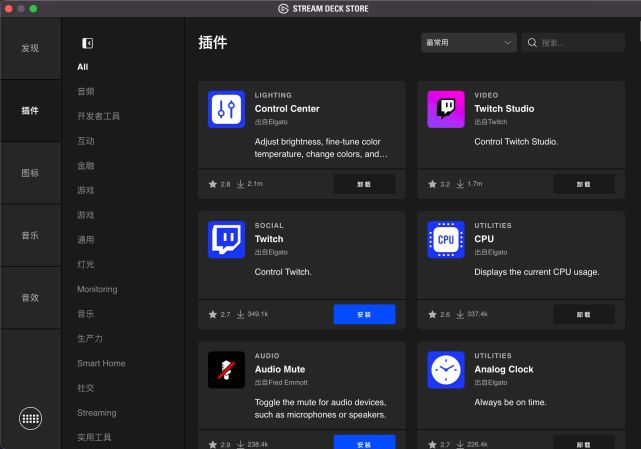
Task: Install the Twitch plugin
Action: click(364, 314)
